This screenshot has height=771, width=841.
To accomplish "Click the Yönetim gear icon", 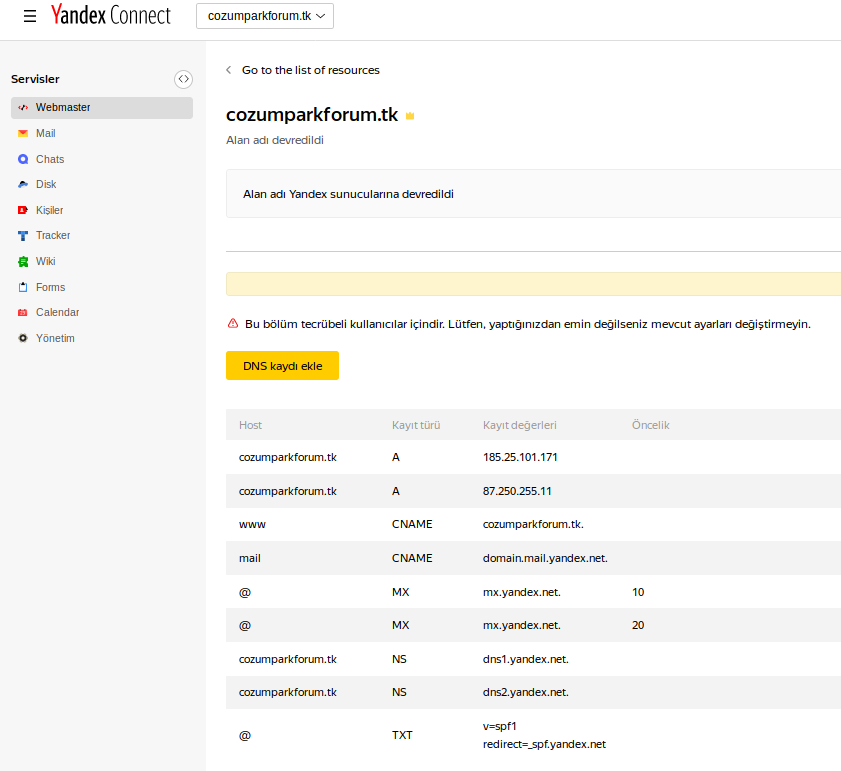I will [x=23, y=338].
